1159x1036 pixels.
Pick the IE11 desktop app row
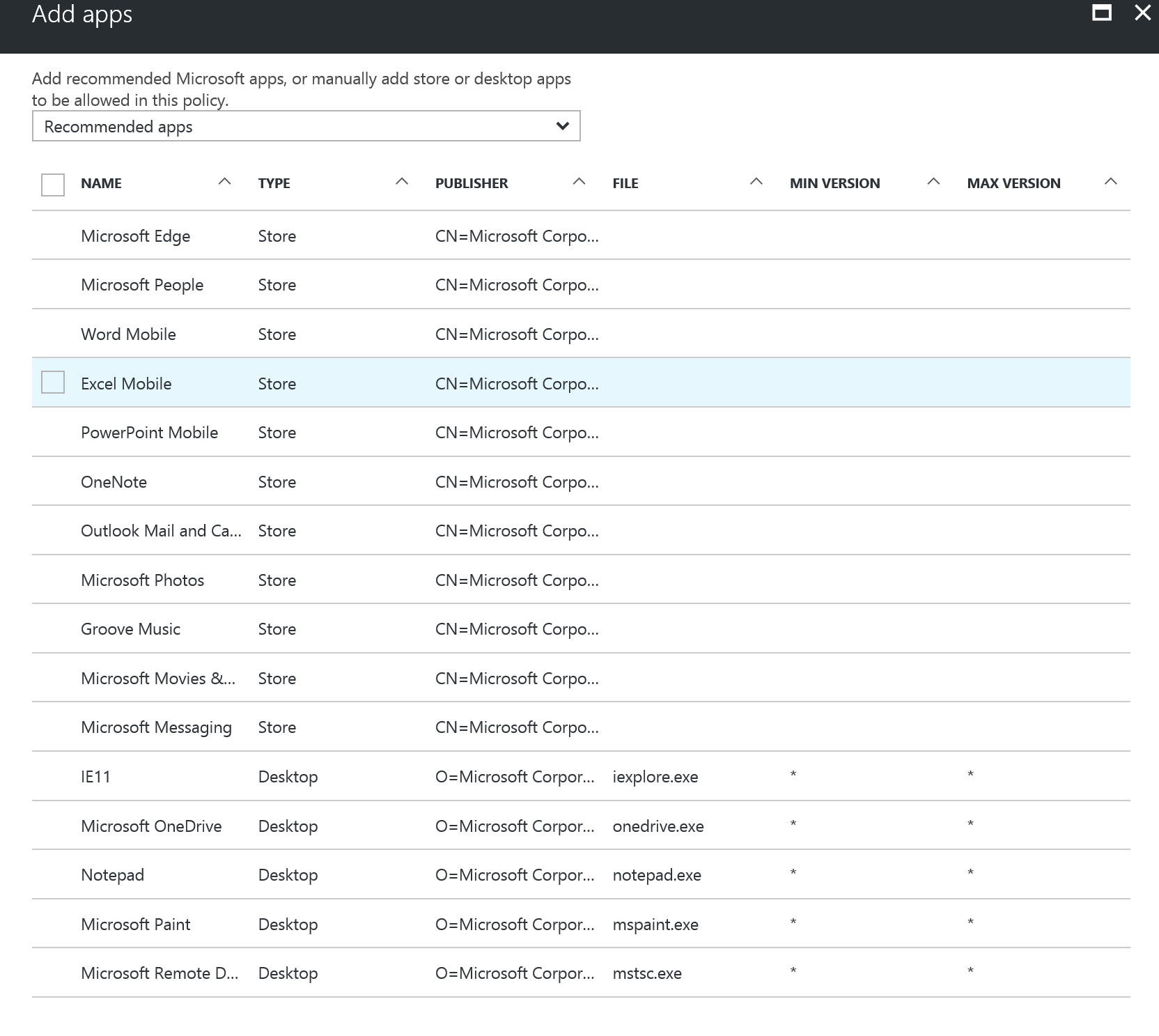coord(96,777)
